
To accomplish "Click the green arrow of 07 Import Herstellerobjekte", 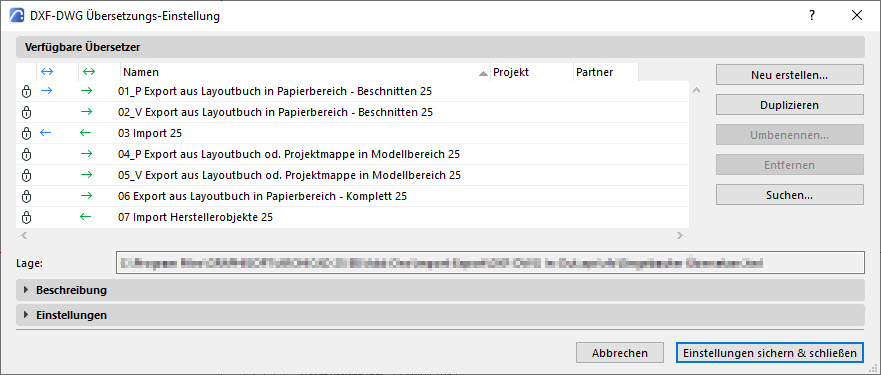I will click(85, 216).
